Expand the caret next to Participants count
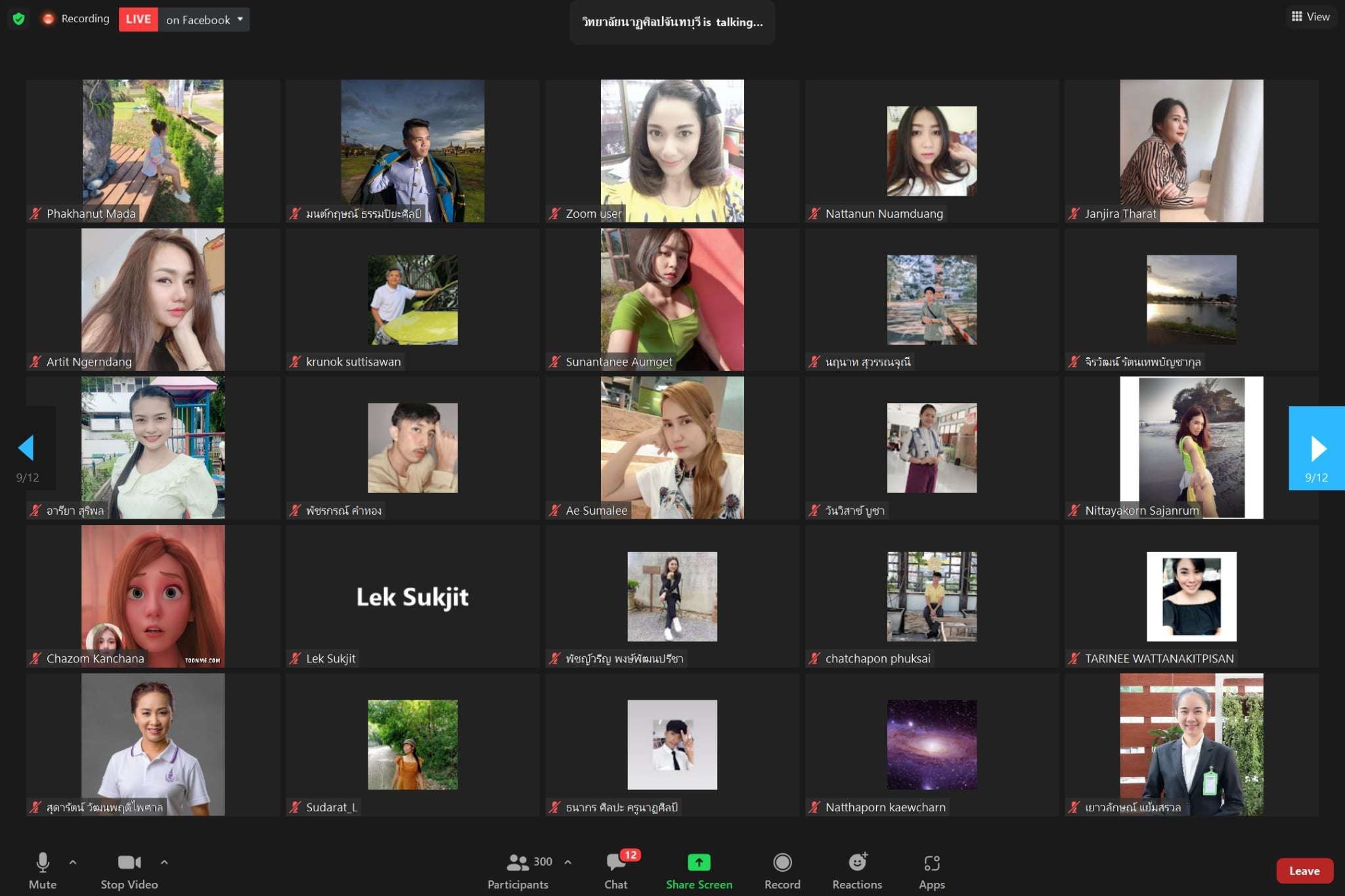 [x=568, y=863]
